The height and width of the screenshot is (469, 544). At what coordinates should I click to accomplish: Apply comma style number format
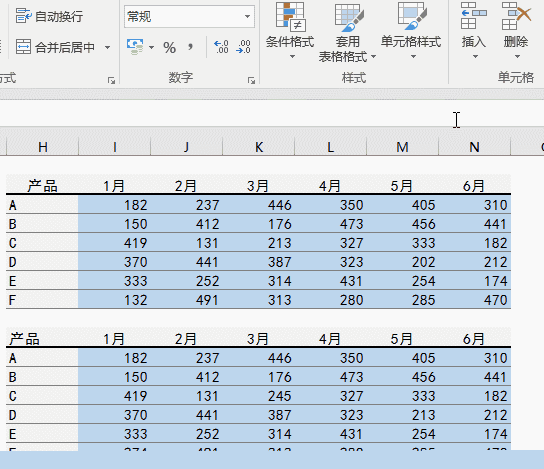pos(190,46)
